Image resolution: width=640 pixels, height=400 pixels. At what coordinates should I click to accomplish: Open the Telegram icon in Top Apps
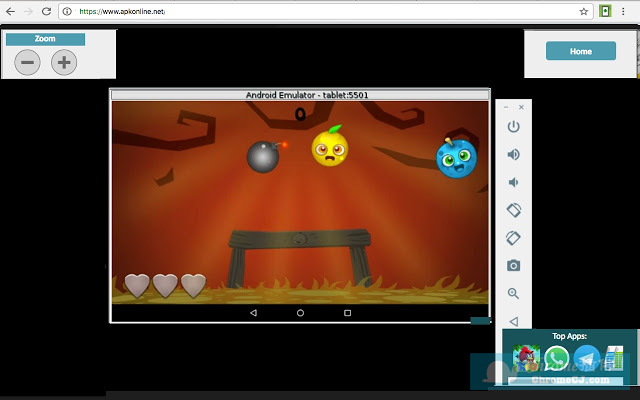(x=587, y=358)
